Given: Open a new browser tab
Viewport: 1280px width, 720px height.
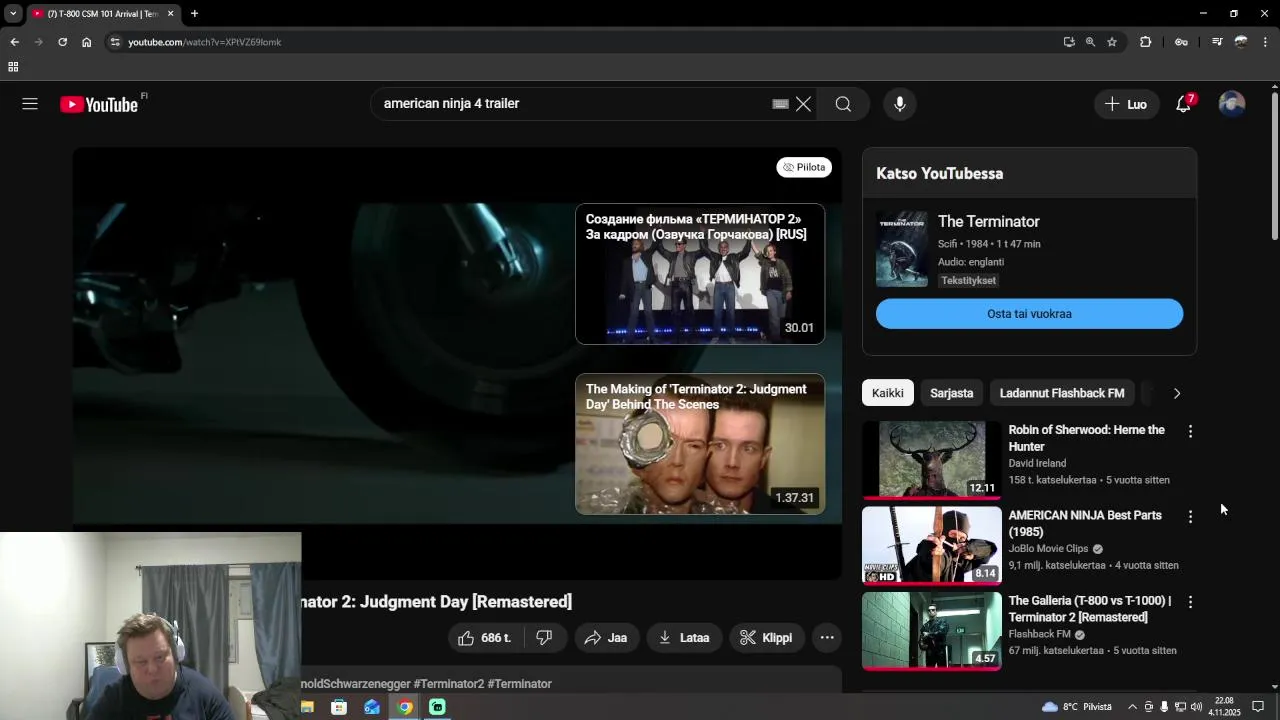Looking at the screenshot, I should click(x=194, y=14).
